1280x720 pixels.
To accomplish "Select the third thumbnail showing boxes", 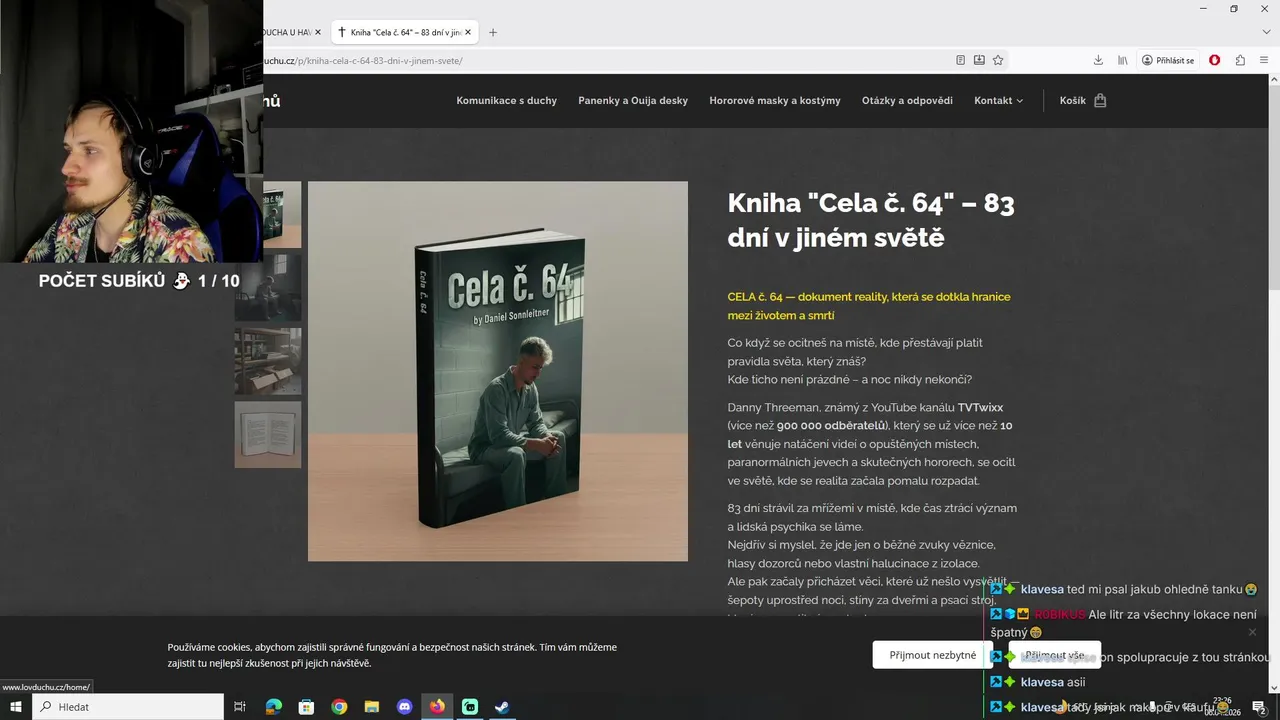I will (x=268, y=361).
